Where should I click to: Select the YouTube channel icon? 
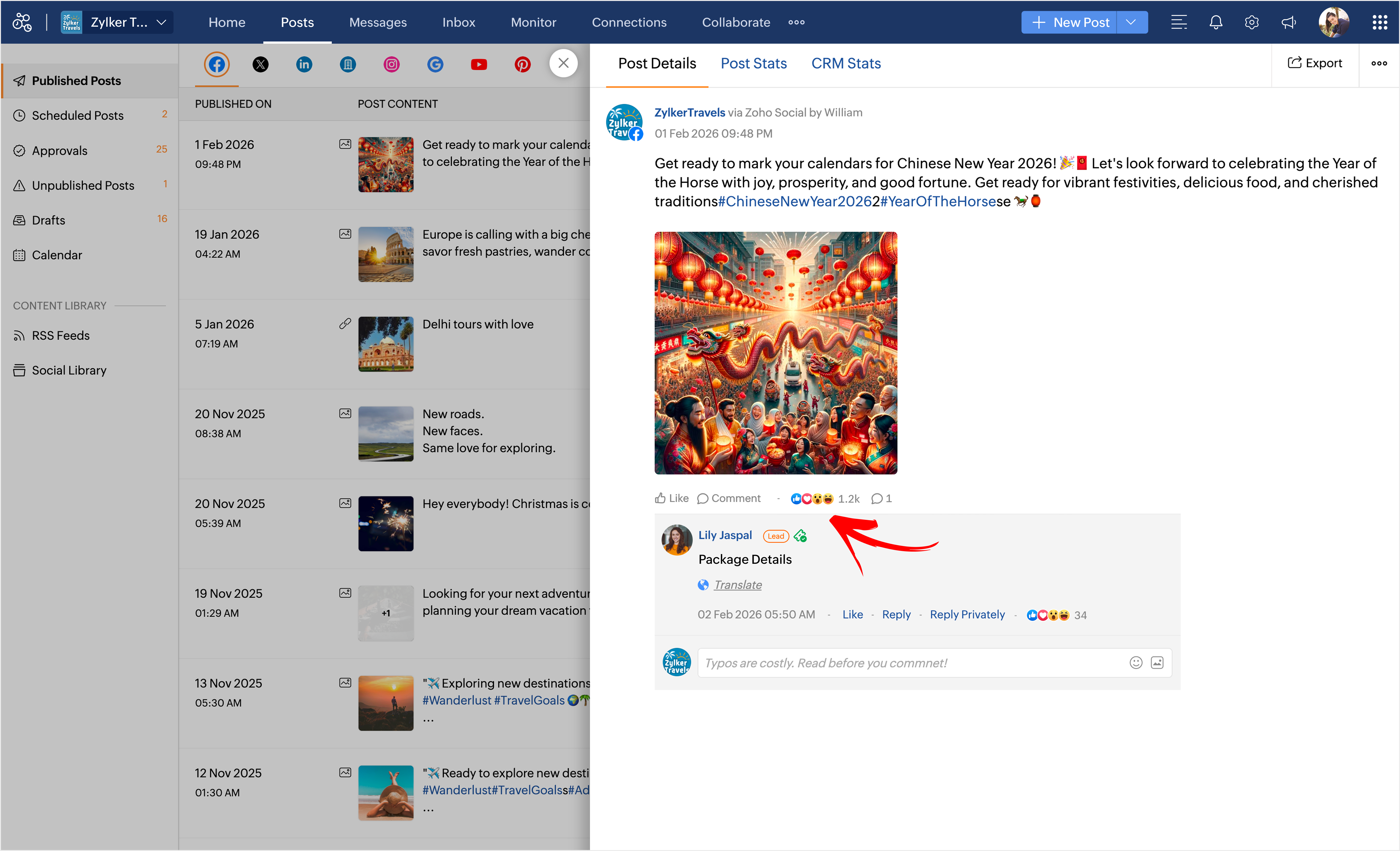478,64
